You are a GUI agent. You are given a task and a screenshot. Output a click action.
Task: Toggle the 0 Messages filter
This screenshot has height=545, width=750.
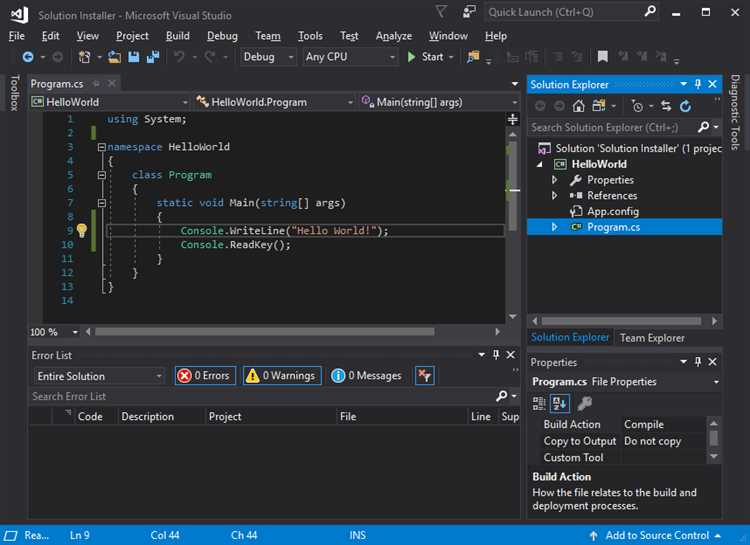366,376
